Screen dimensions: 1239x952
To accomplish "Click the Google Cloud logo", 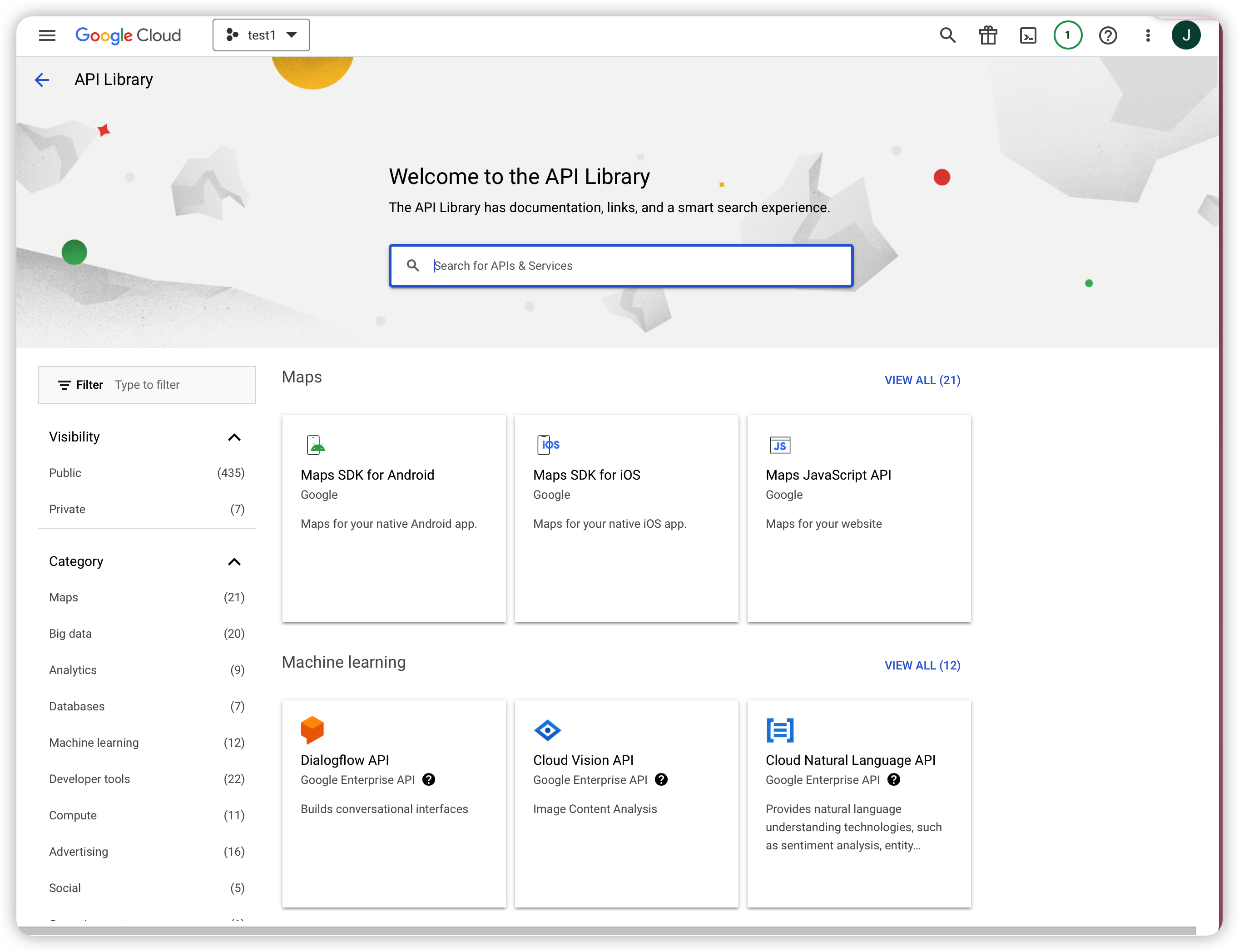I will 128,35.
